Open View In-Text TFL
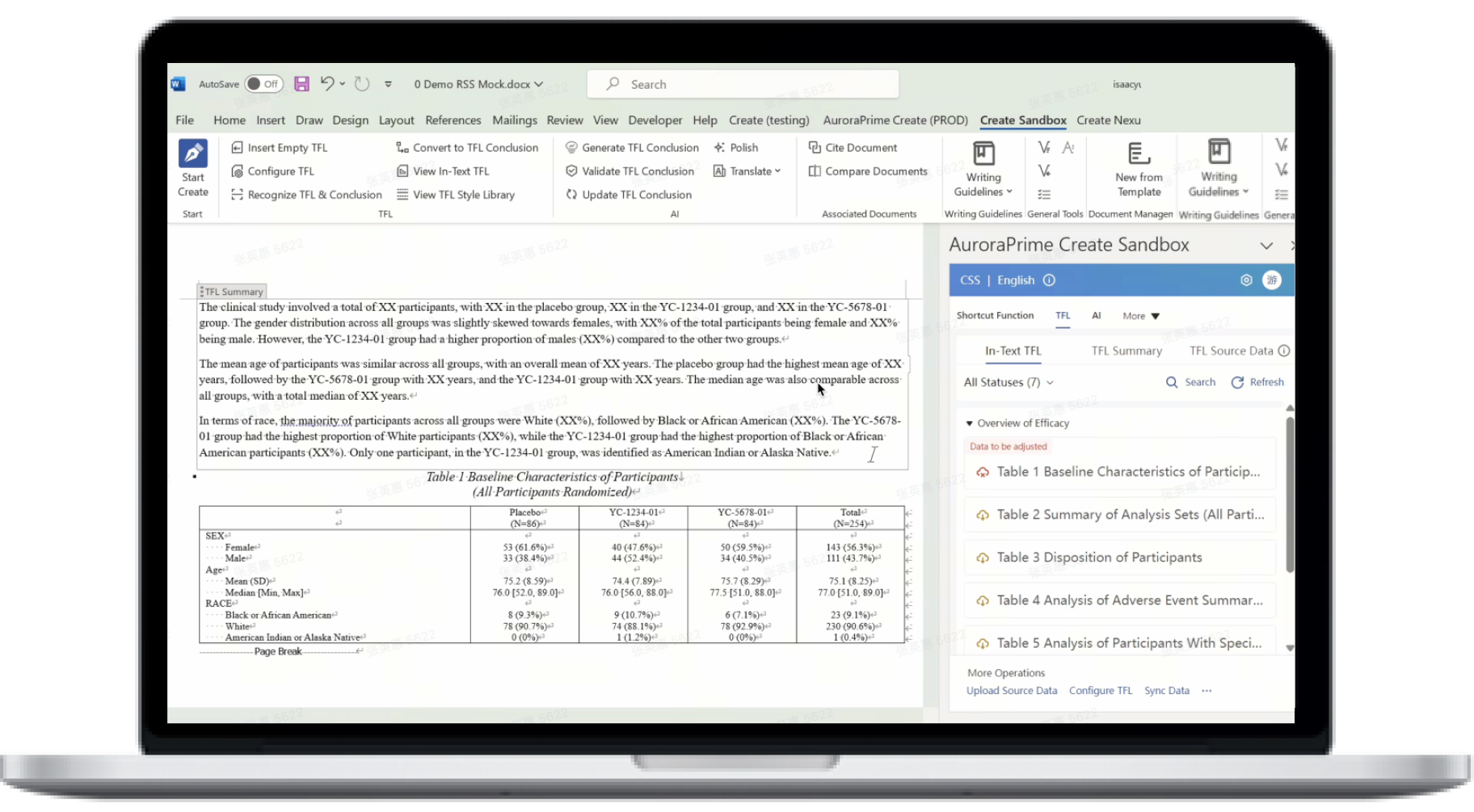 click(x=443, y=171)
